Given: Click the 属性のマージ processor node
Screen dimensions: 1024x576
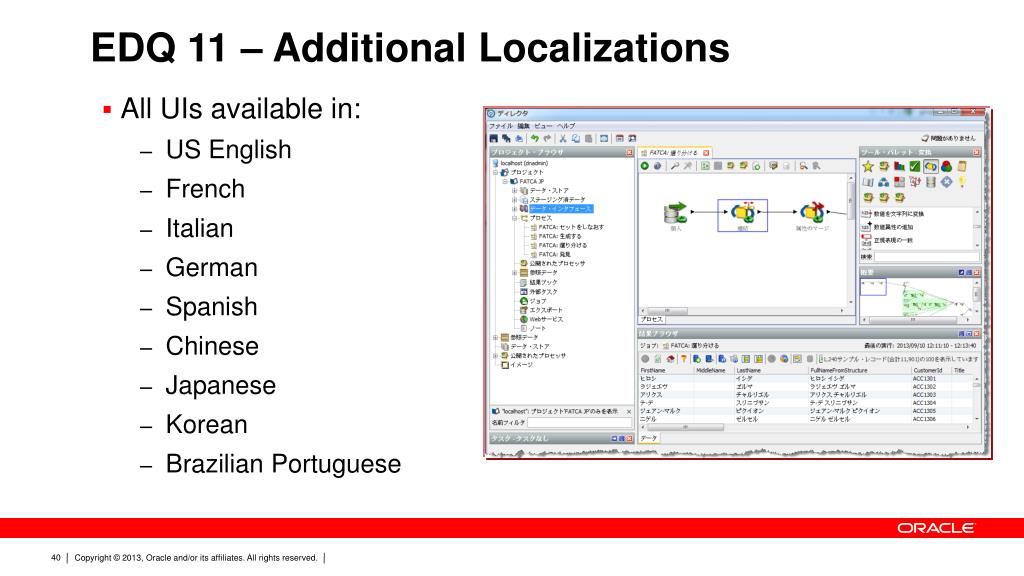Looking at the screenshot, I should click(812, 213).
